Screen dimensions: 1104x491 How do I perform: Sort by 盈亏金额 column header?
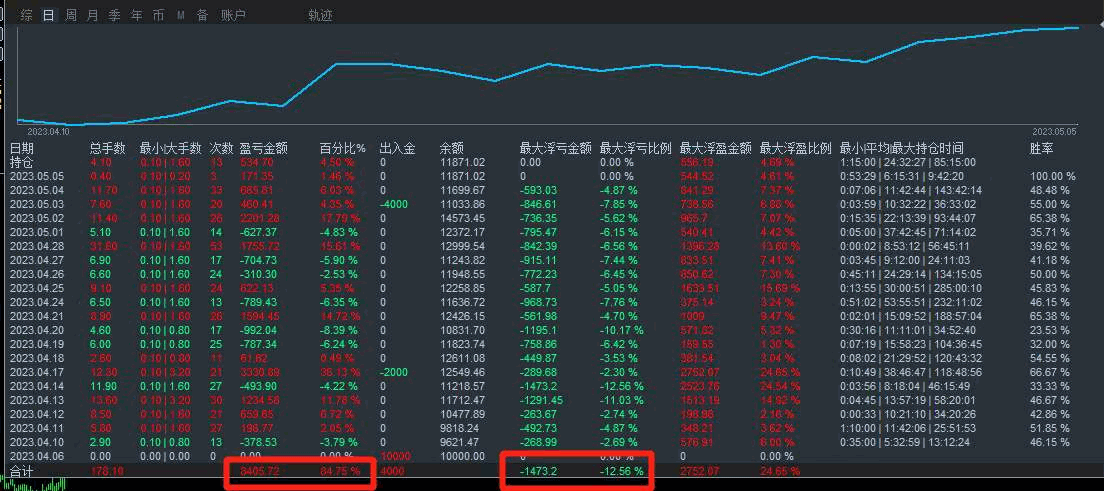click(264, 148)
